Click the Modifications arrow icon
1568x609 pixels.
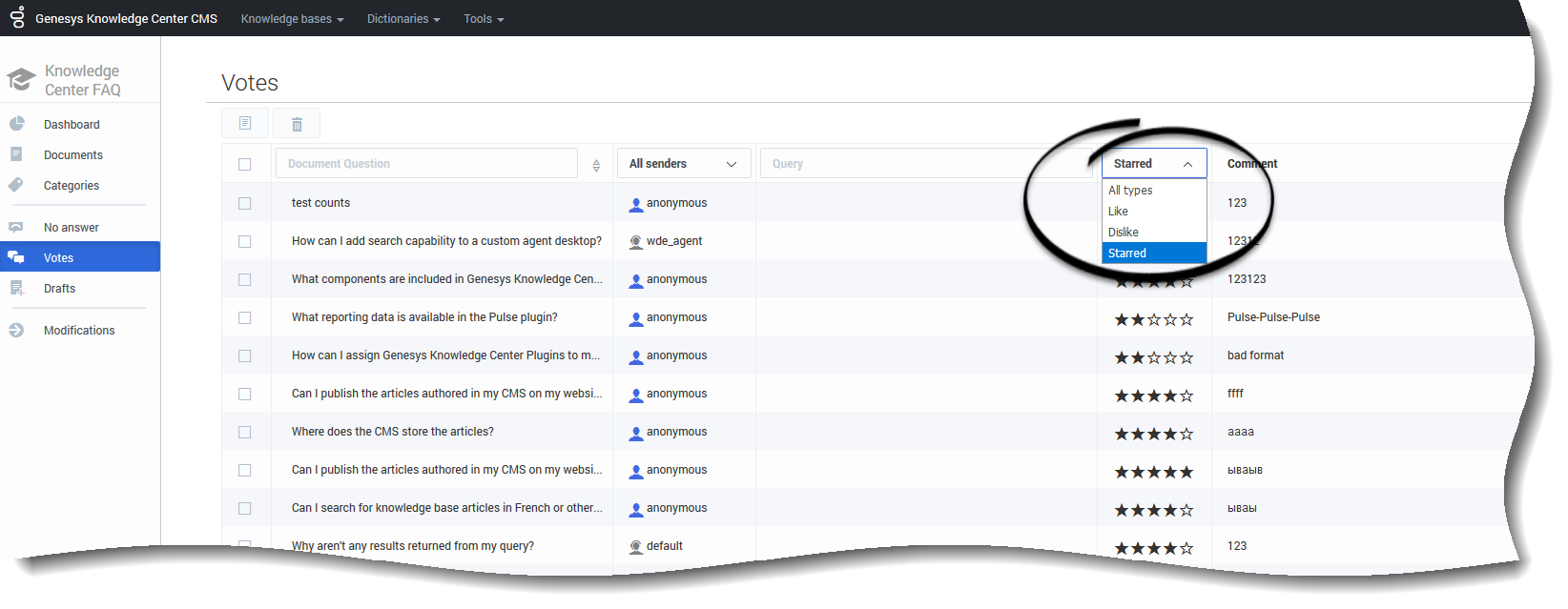pyautogui.click(x=16, y=330)
